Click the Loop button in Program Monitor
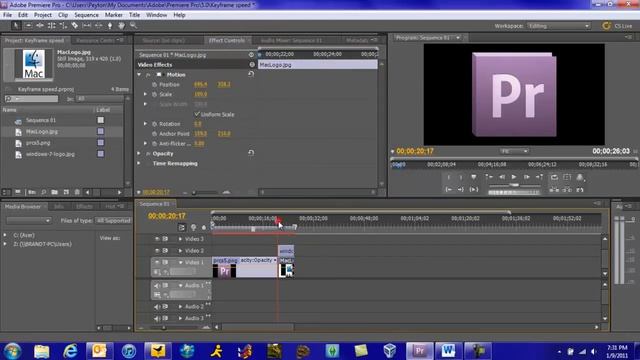Viewport: 640px width, 360px height. (x=554, y=177)
